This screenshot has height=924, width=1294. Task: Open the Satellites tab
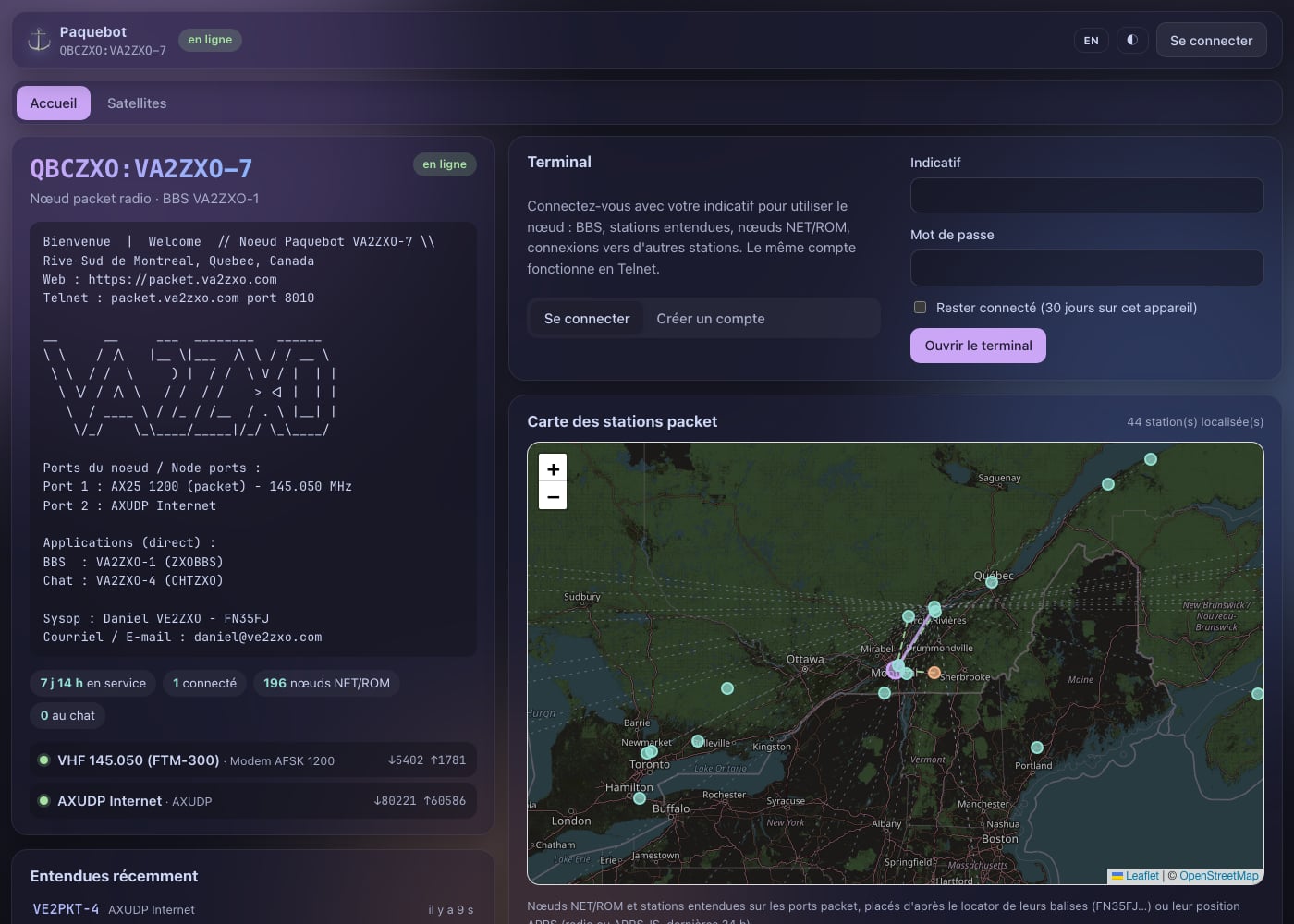click(137, 103)
